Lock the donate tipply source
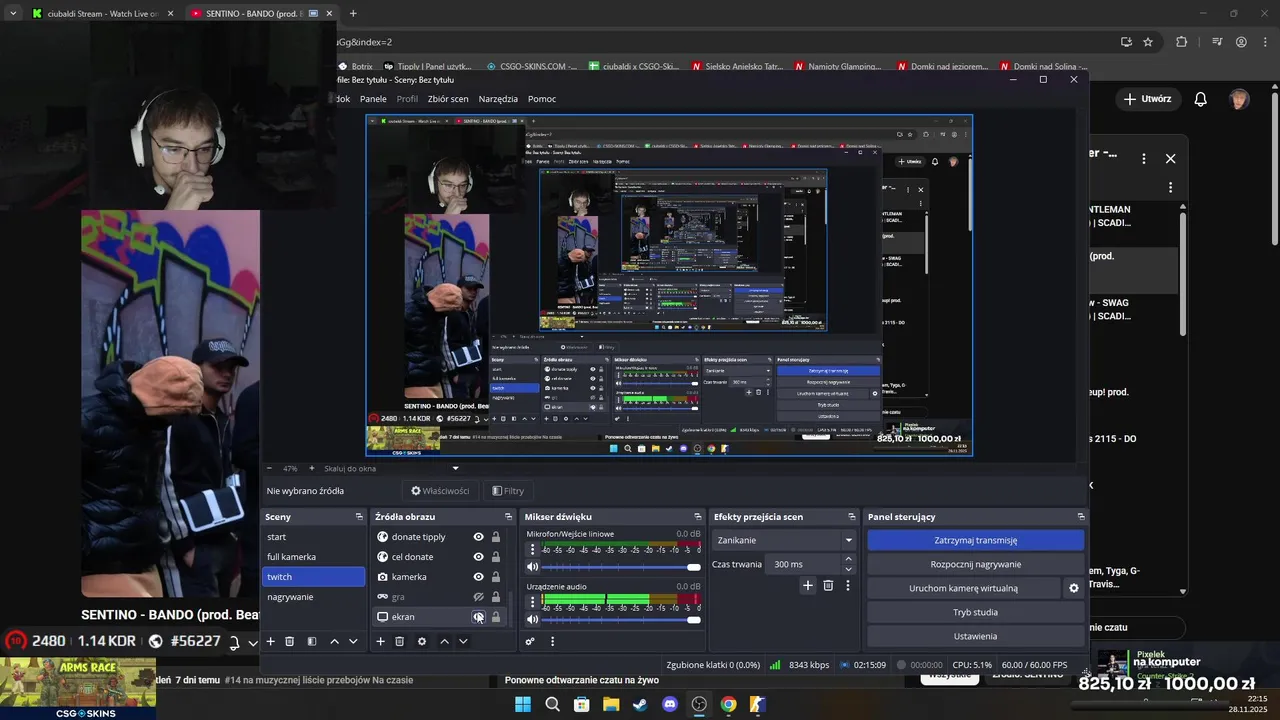Image resolution: width=1280 pixels, height=720 pixels. point(495,537)
